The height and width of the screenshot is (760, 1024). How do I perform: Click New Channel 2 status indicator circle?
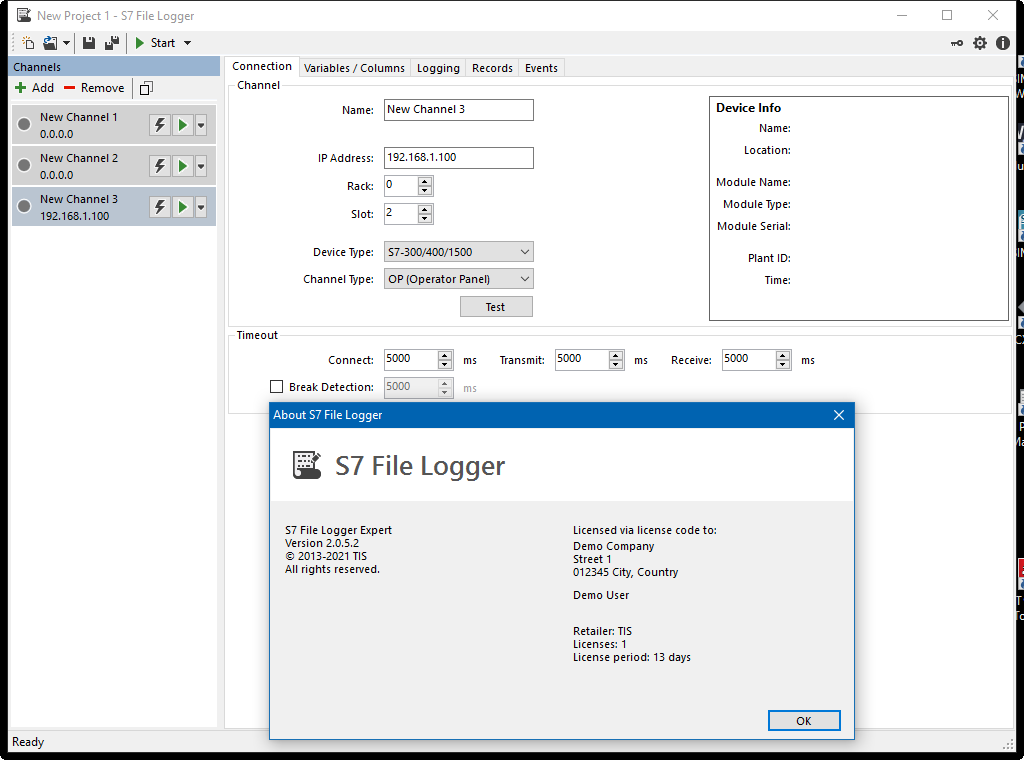point(24,165)
